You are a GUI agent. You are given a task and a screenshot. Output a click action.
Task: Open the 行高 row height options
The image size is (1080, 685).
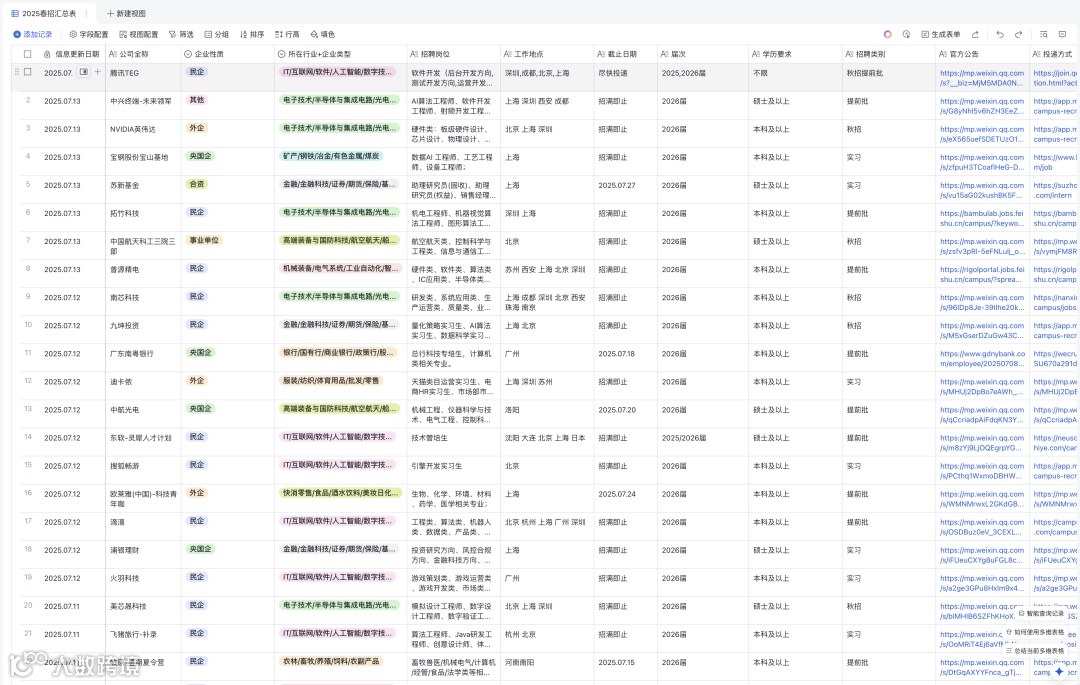287,34
